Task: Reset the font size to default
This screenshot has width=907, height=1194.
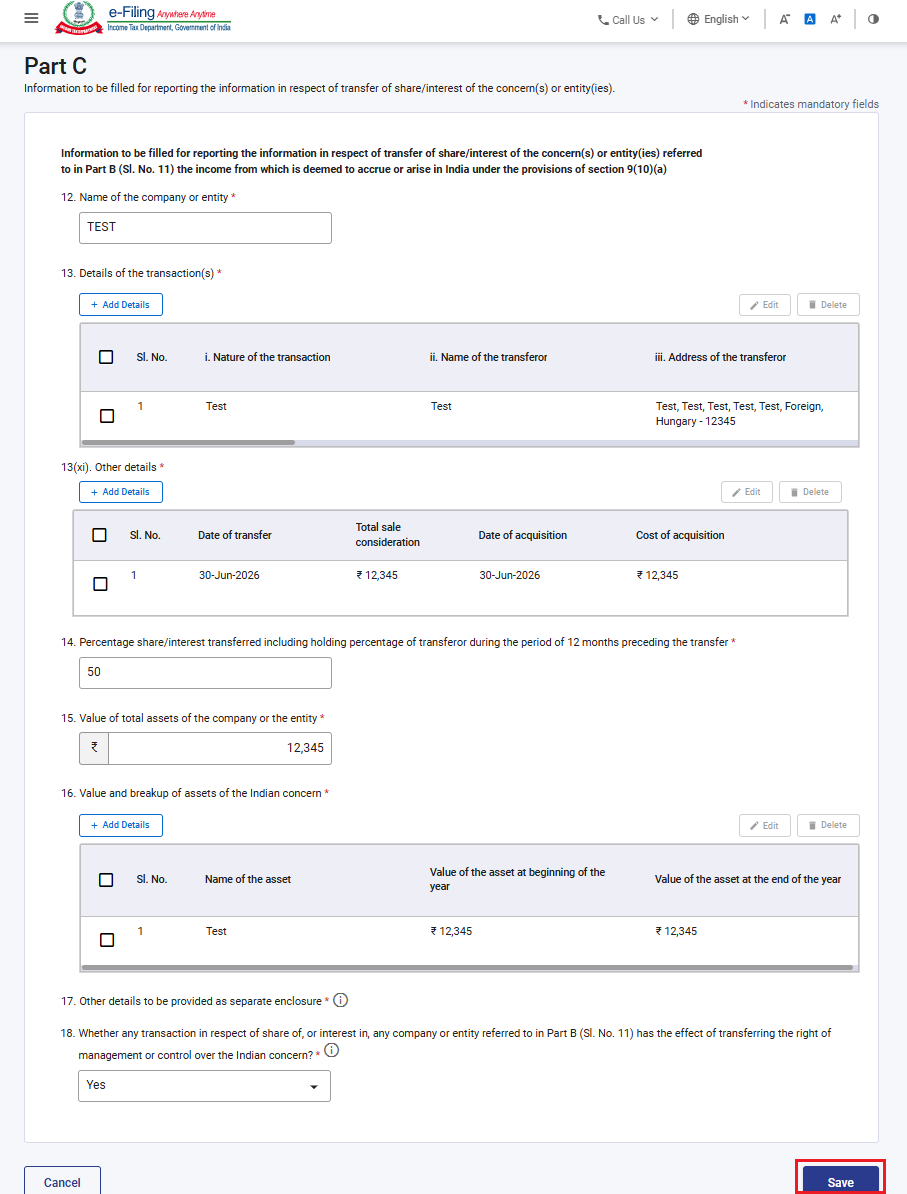Action: (x=810, y=19)
